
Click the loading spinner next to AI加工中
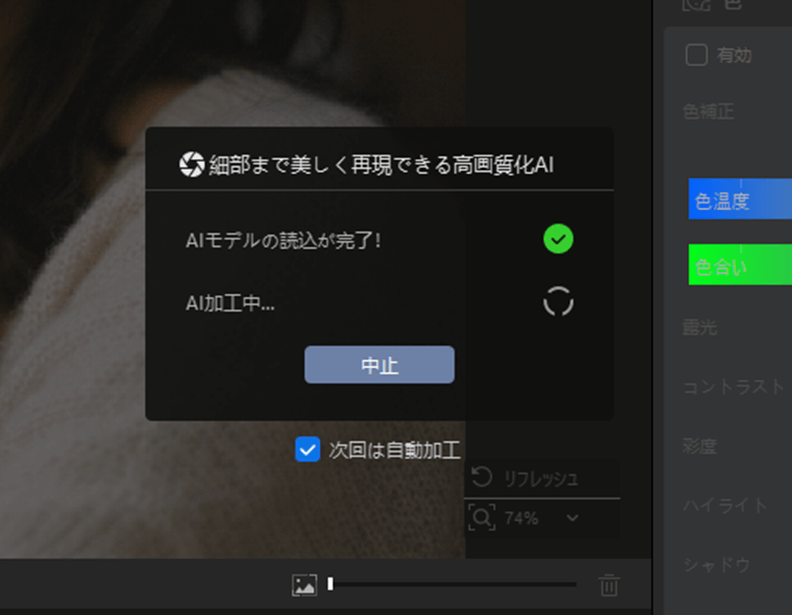coord(558,302)
